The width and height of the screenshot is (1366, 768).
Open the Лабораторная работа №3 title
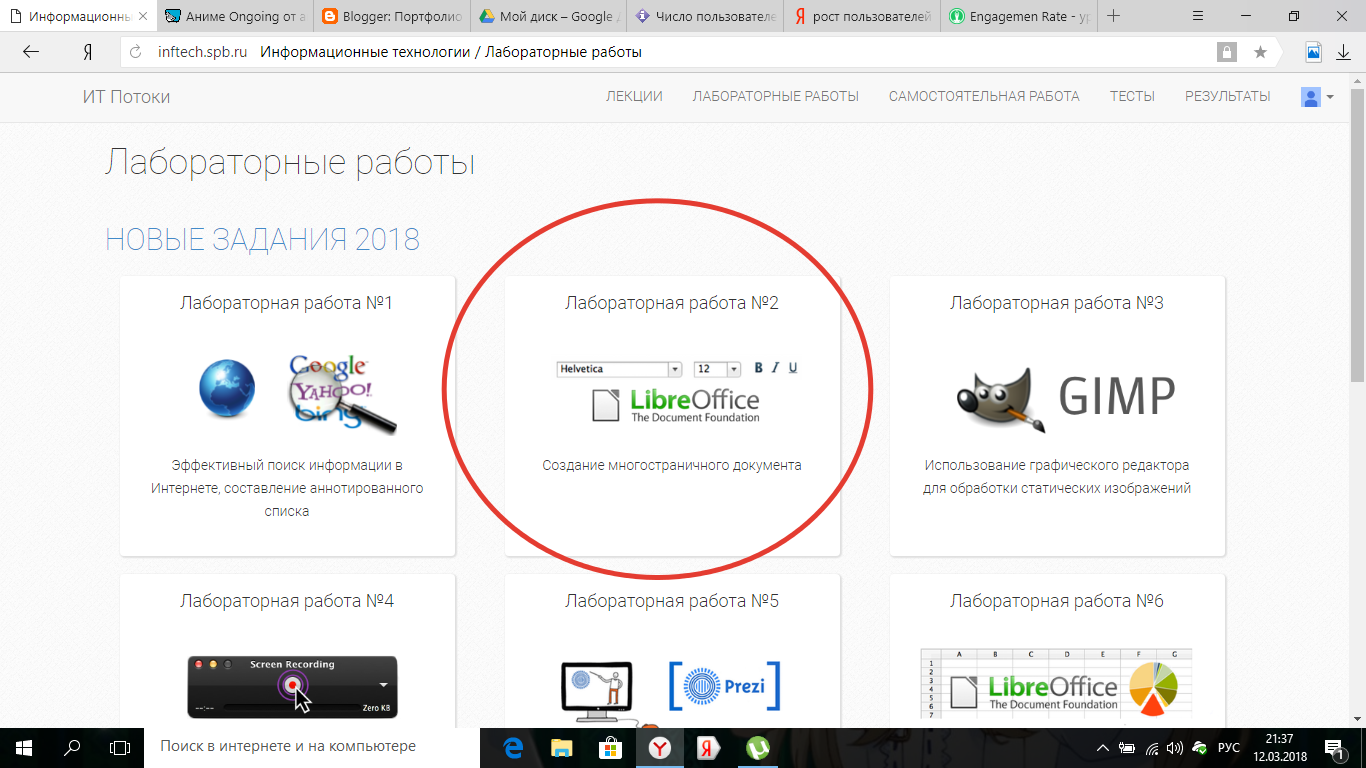click(1057, 302)
